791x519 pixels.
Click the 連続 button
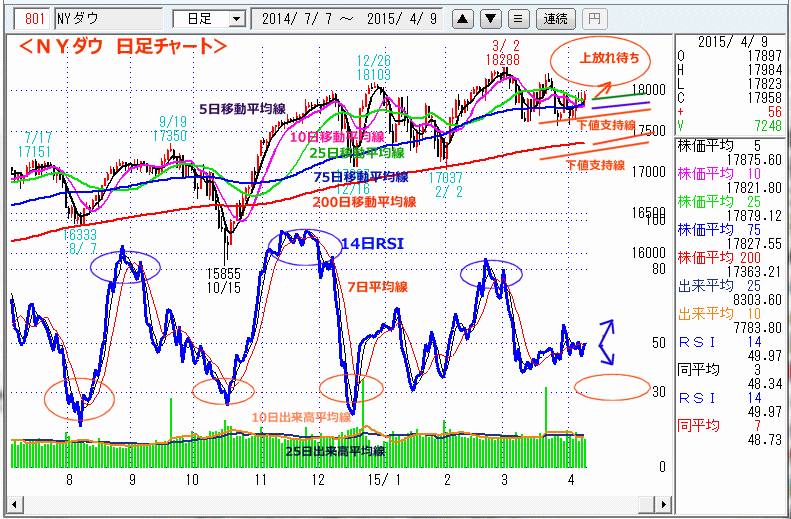pos(555,20)
